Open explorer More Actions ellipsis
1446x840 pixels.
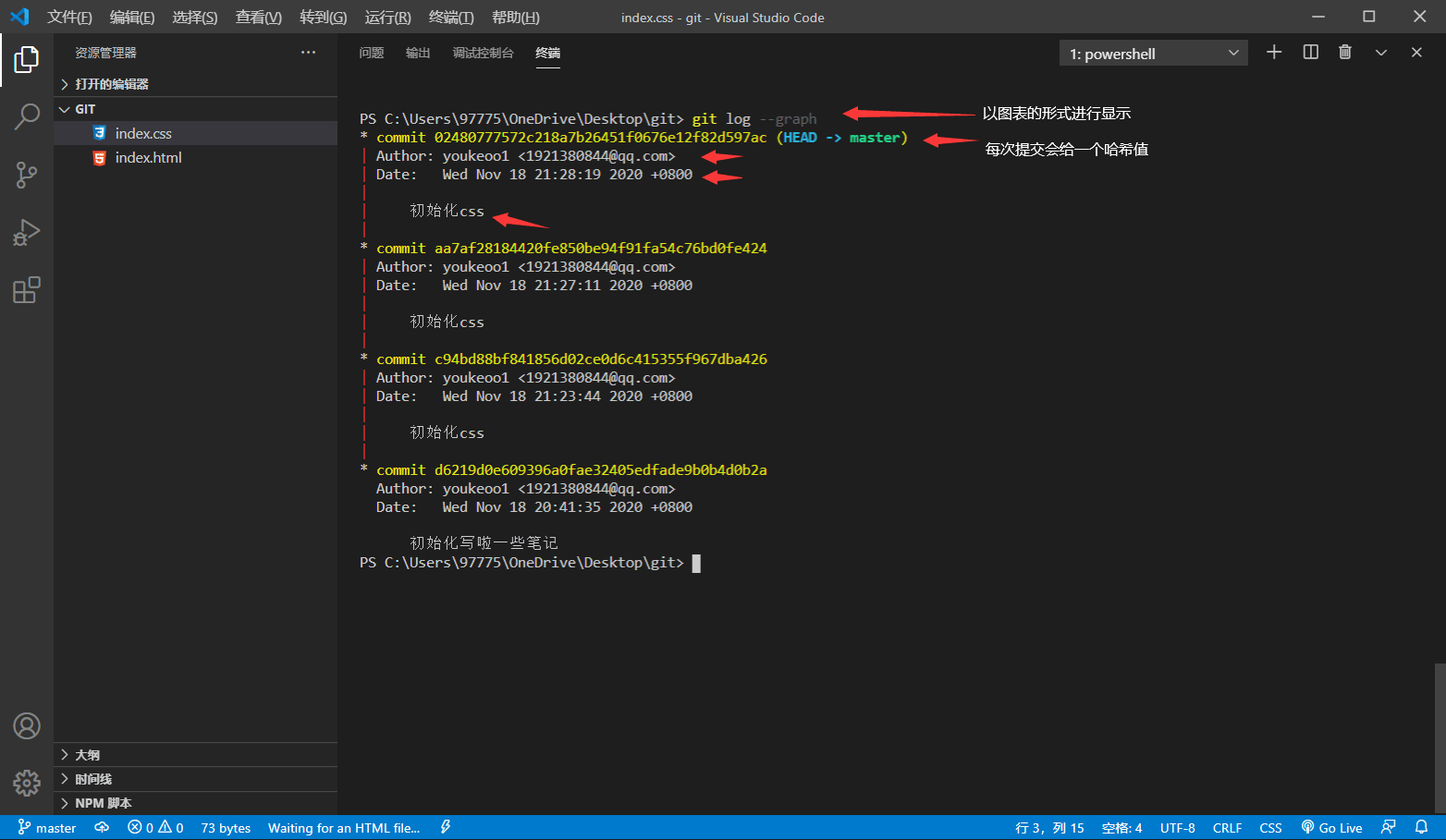[308, 53]
